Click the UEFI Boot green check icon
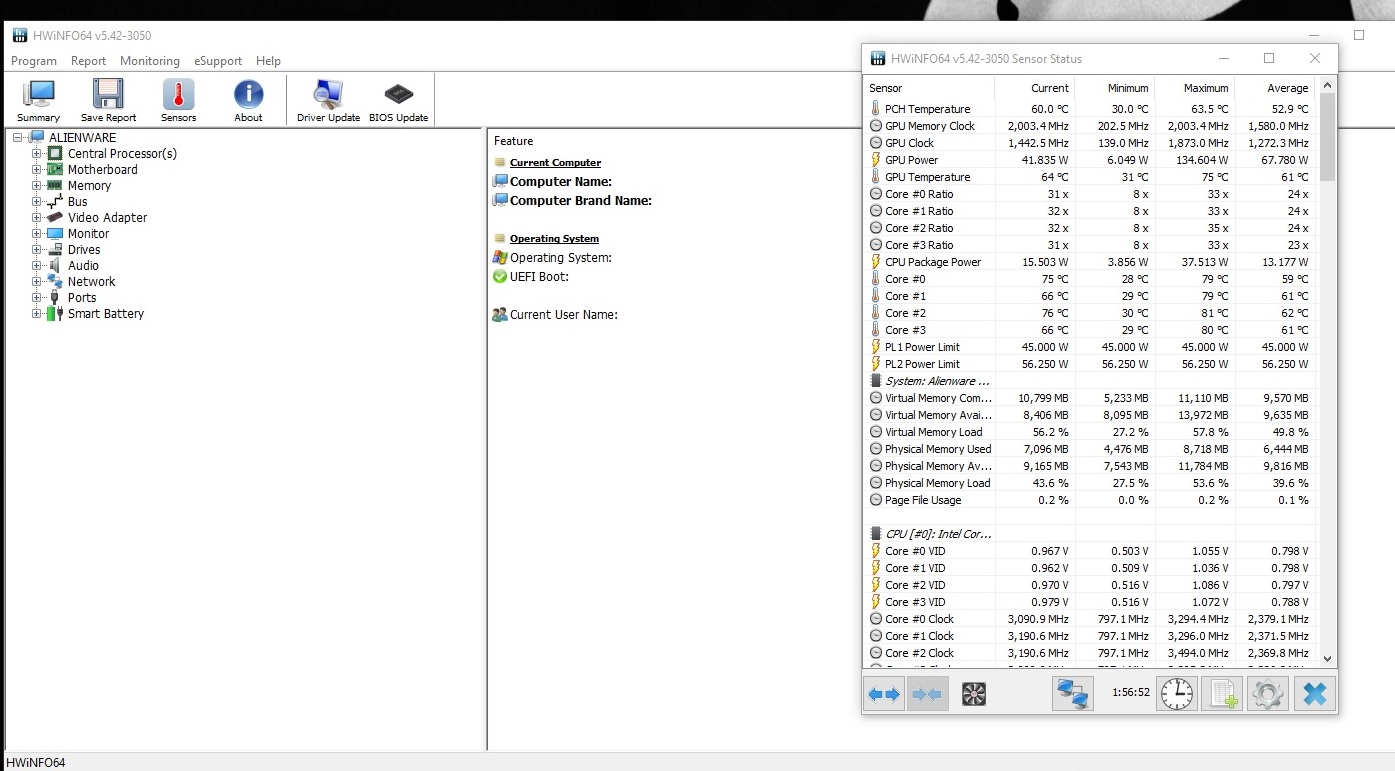This screenshot has width=1395, height=771. click(500, 276)
